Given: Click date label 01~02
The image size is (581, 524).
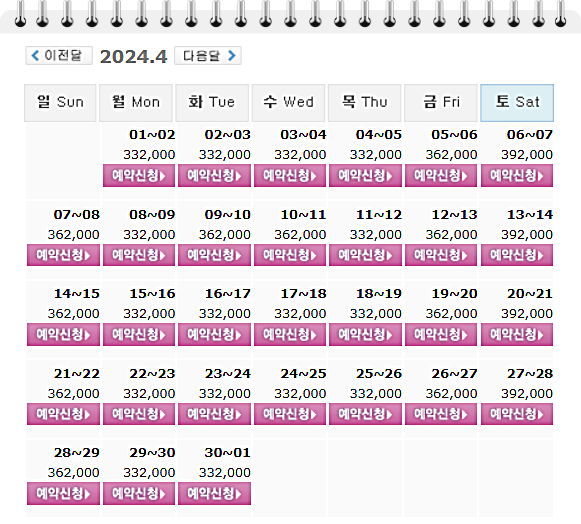Looking at the screenshot, I should 152,135.
